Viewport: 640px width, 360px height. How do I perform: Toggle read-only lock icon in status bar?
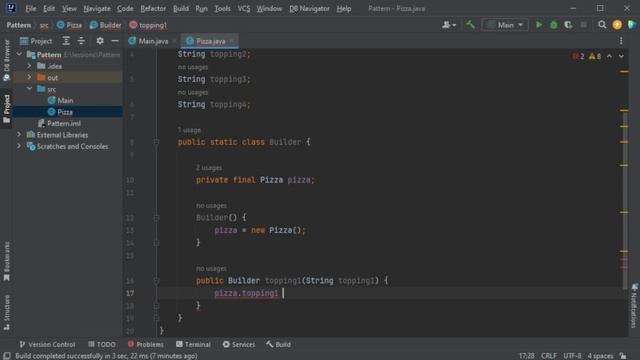pos(623,356)
